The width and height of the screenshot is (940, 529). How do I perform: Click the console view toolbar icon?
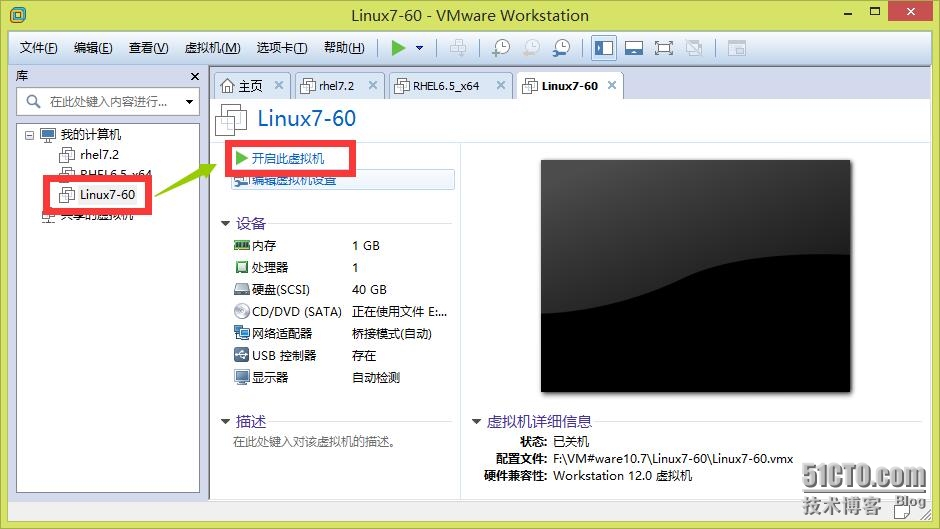tap(736, 48)
